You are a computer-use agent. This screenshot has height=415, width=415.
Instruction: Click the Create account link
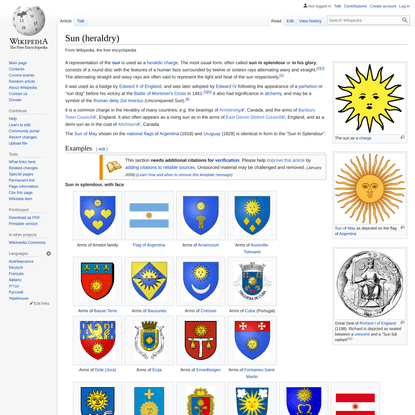point(383,6)
